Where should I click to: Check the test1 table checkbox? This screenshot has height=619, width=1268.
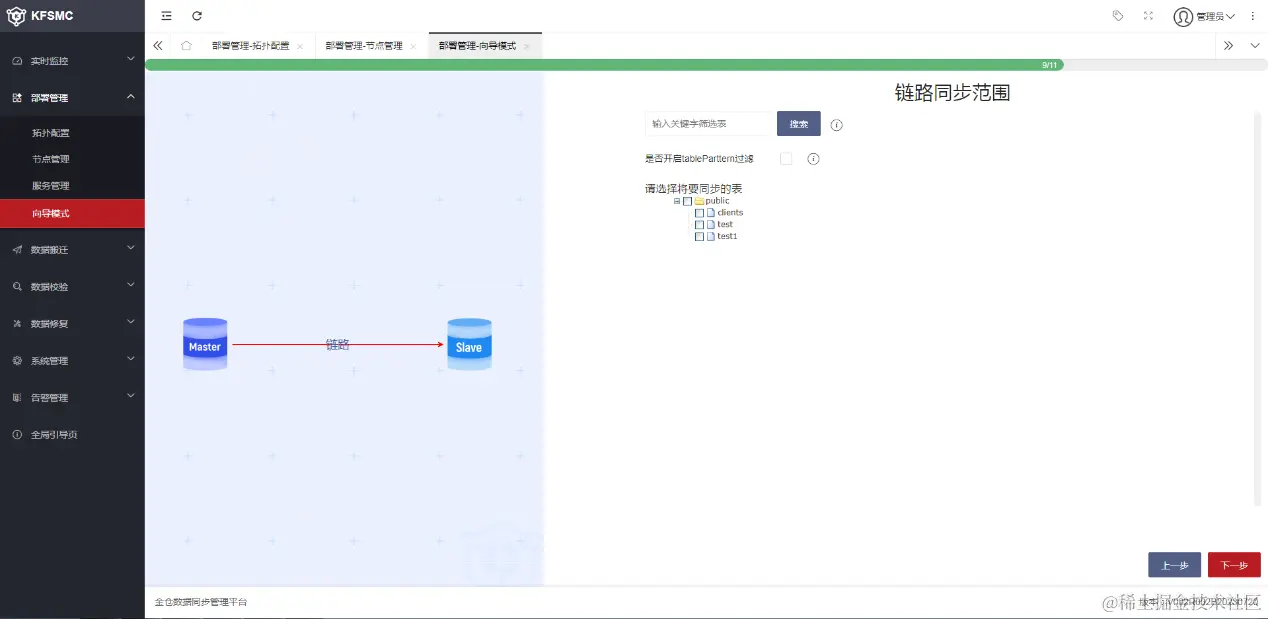[x=699, y=237]
